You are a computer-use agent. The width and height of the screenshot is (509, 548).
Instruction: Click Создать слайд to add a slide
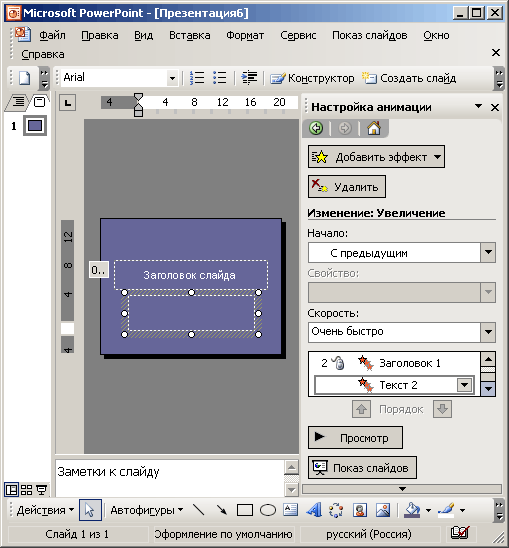(409, 78)
